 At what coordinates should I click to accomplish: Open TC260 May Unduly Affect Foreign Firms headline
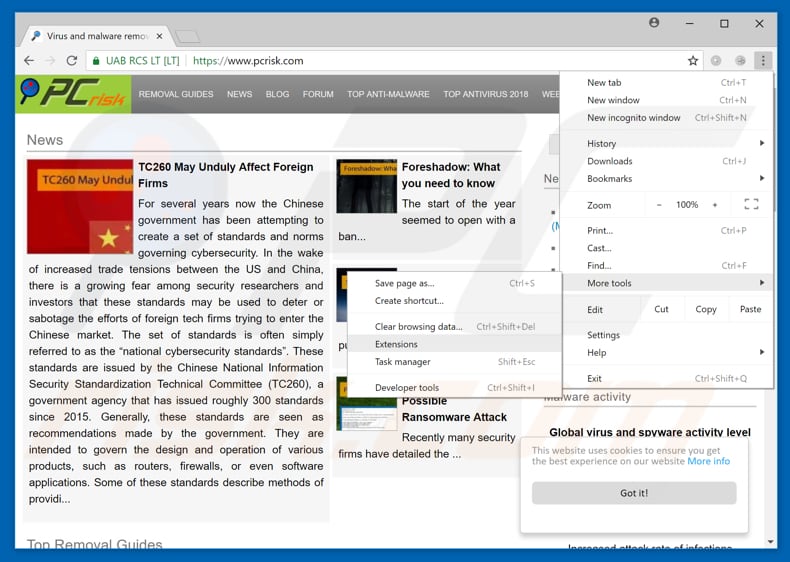tap(226, 175)
